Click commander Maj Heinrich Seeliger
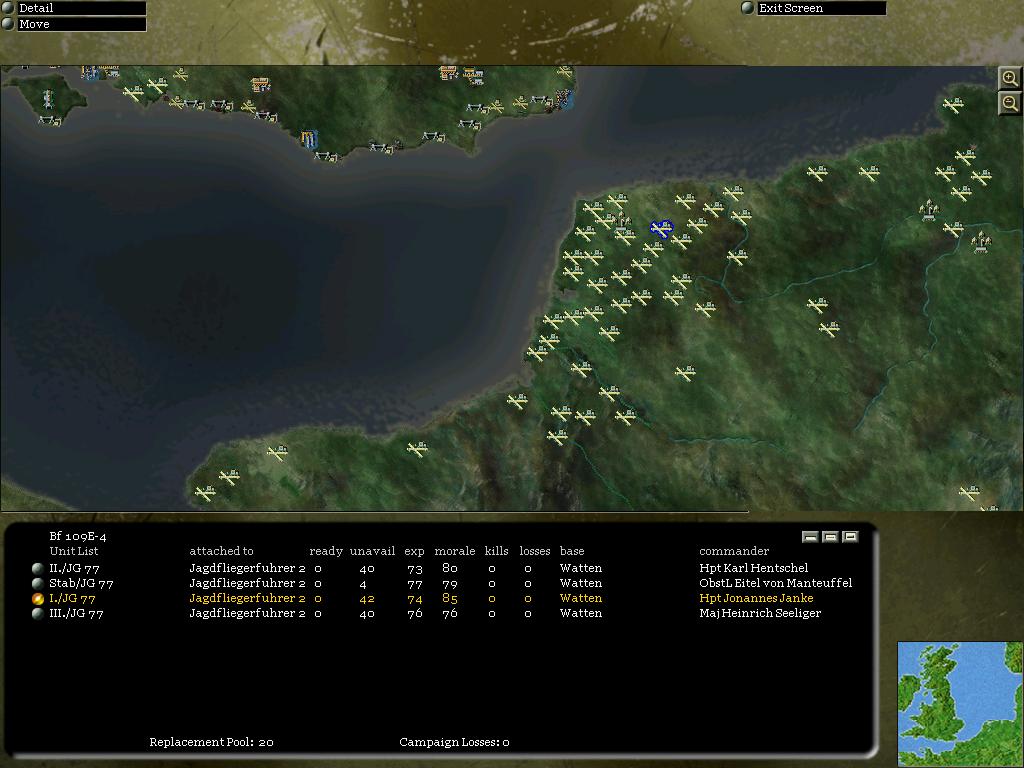The image size is (1024, 768). coord(760,613)
